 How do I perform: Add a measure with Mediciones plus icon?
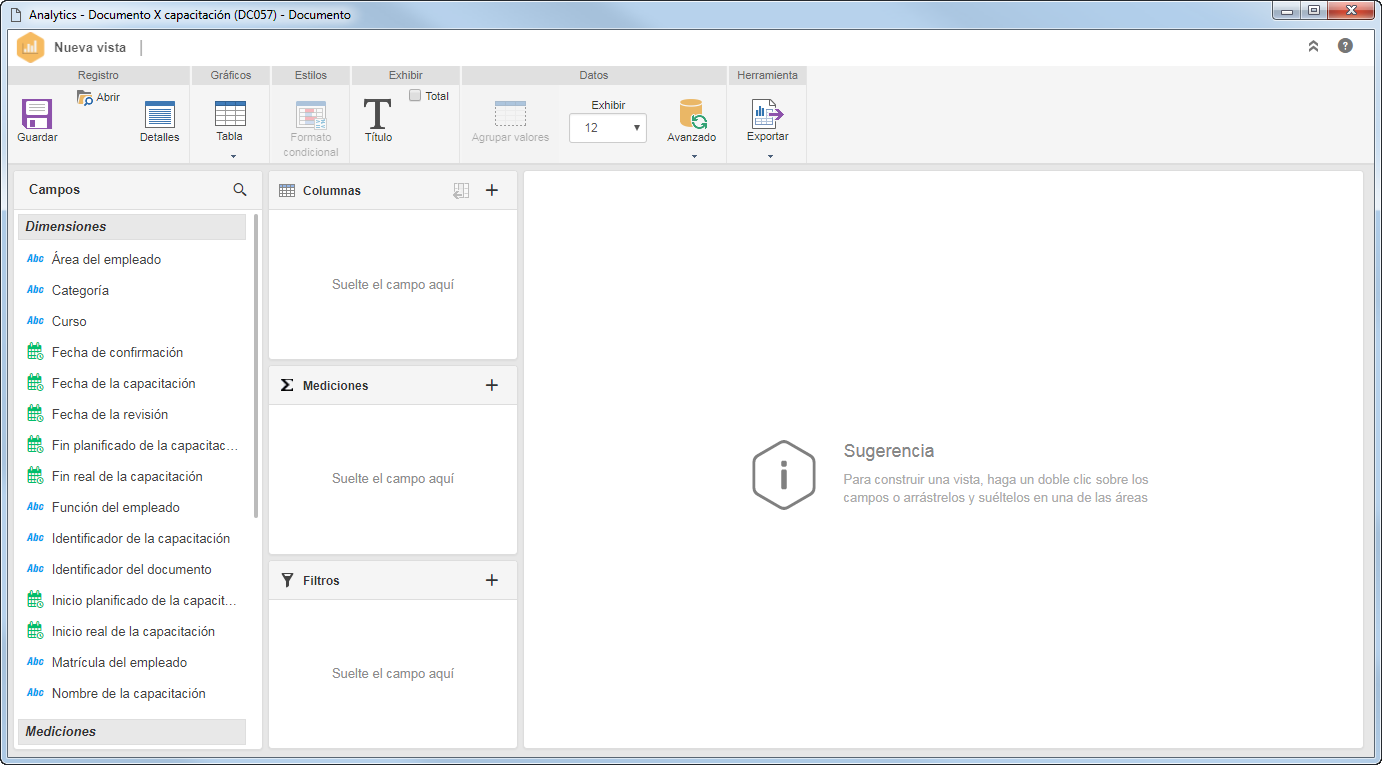point(492,385)
